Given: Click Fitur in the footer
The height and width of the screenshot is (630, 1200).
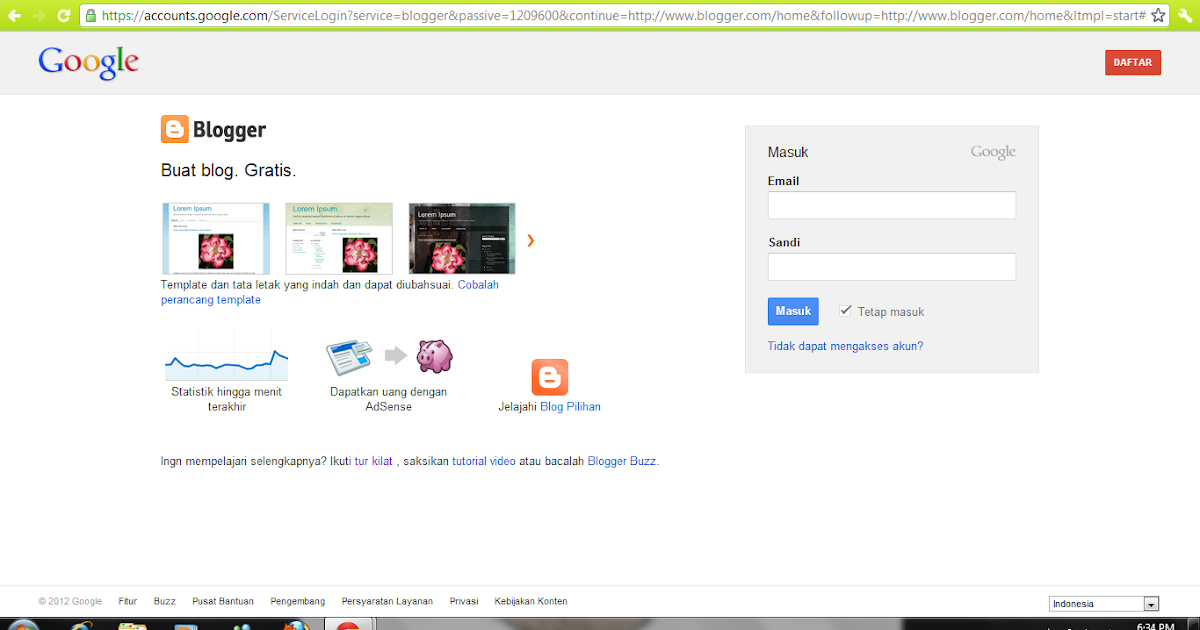Looking at the screenshot, I should point(127,601).
